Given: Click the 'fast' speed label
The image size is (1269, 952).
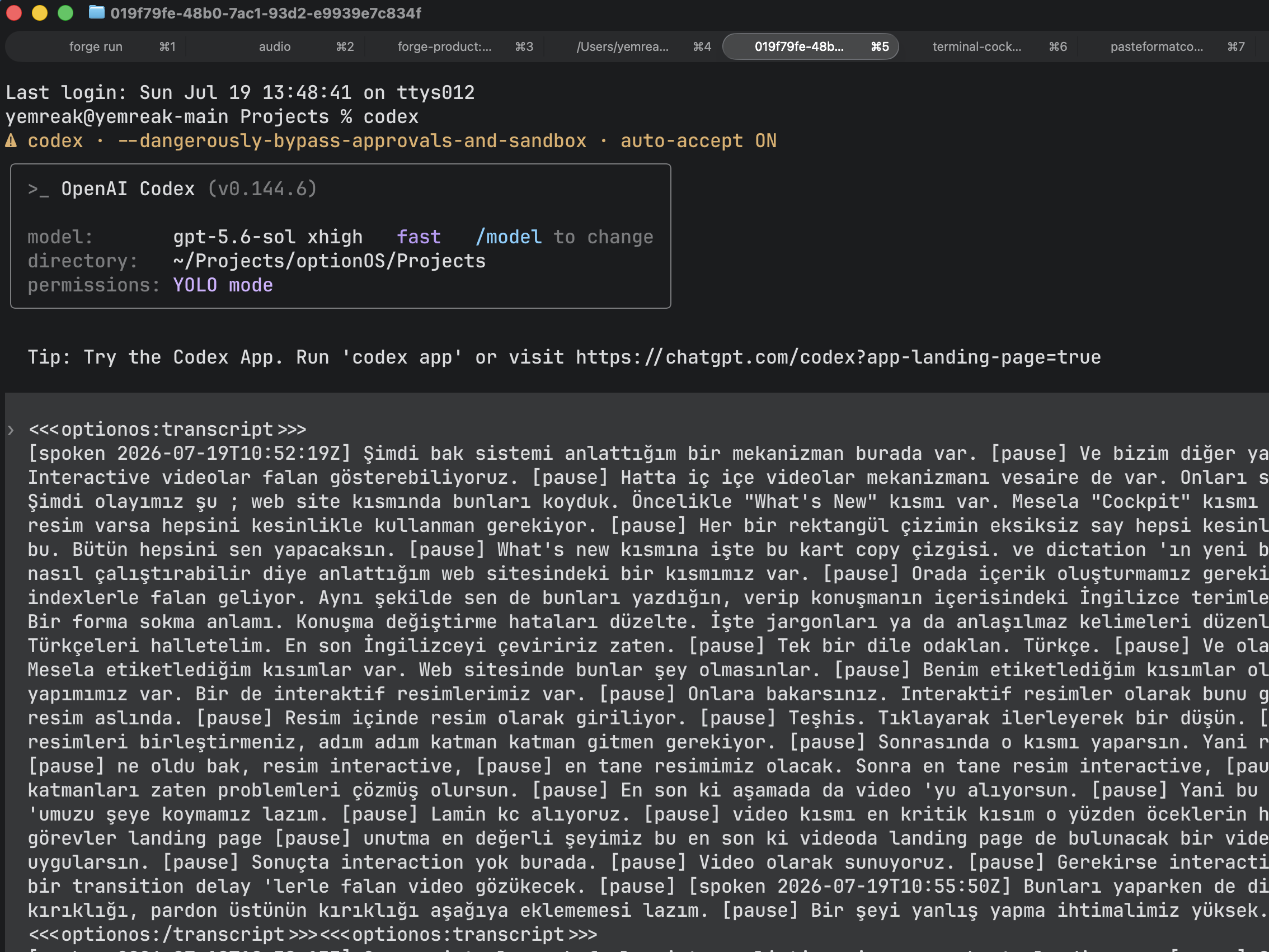Looking at the screenshot, I should coord(419,237).
